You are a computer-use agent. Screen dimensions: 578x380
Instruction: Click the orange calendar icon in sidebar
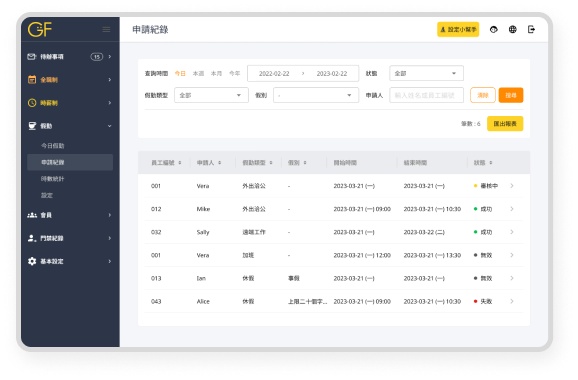[32, 80]
